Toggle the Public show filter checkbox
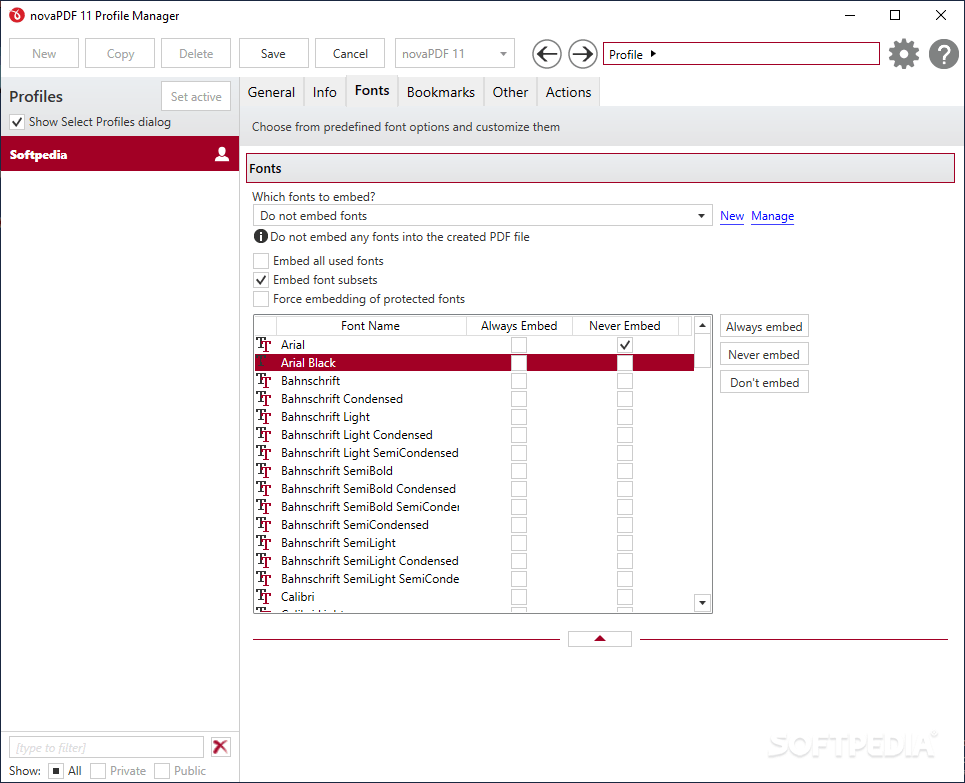The image size is (965, 783). coord(162,771)
